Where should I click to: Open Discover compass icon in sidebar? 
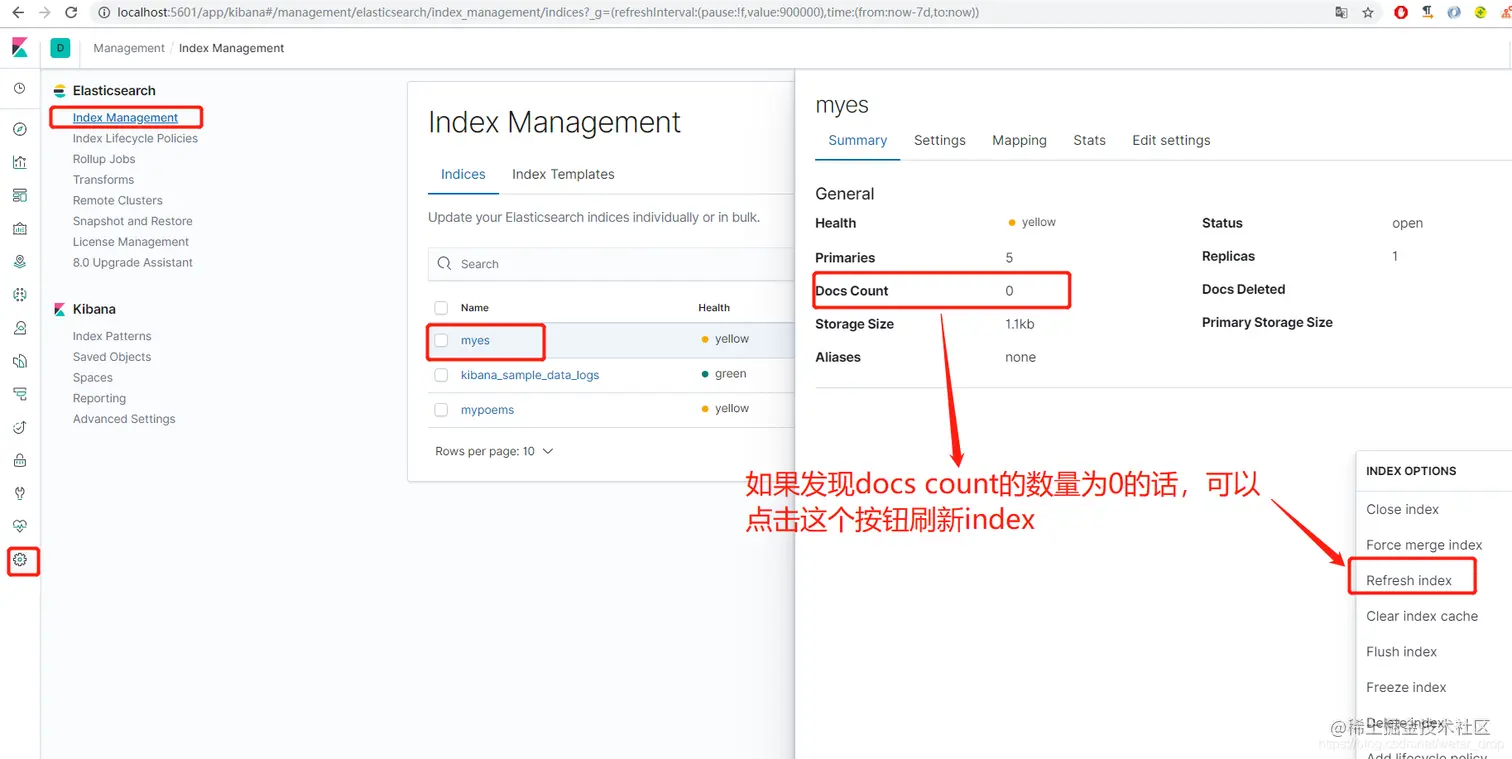click(x=19, y=129)
